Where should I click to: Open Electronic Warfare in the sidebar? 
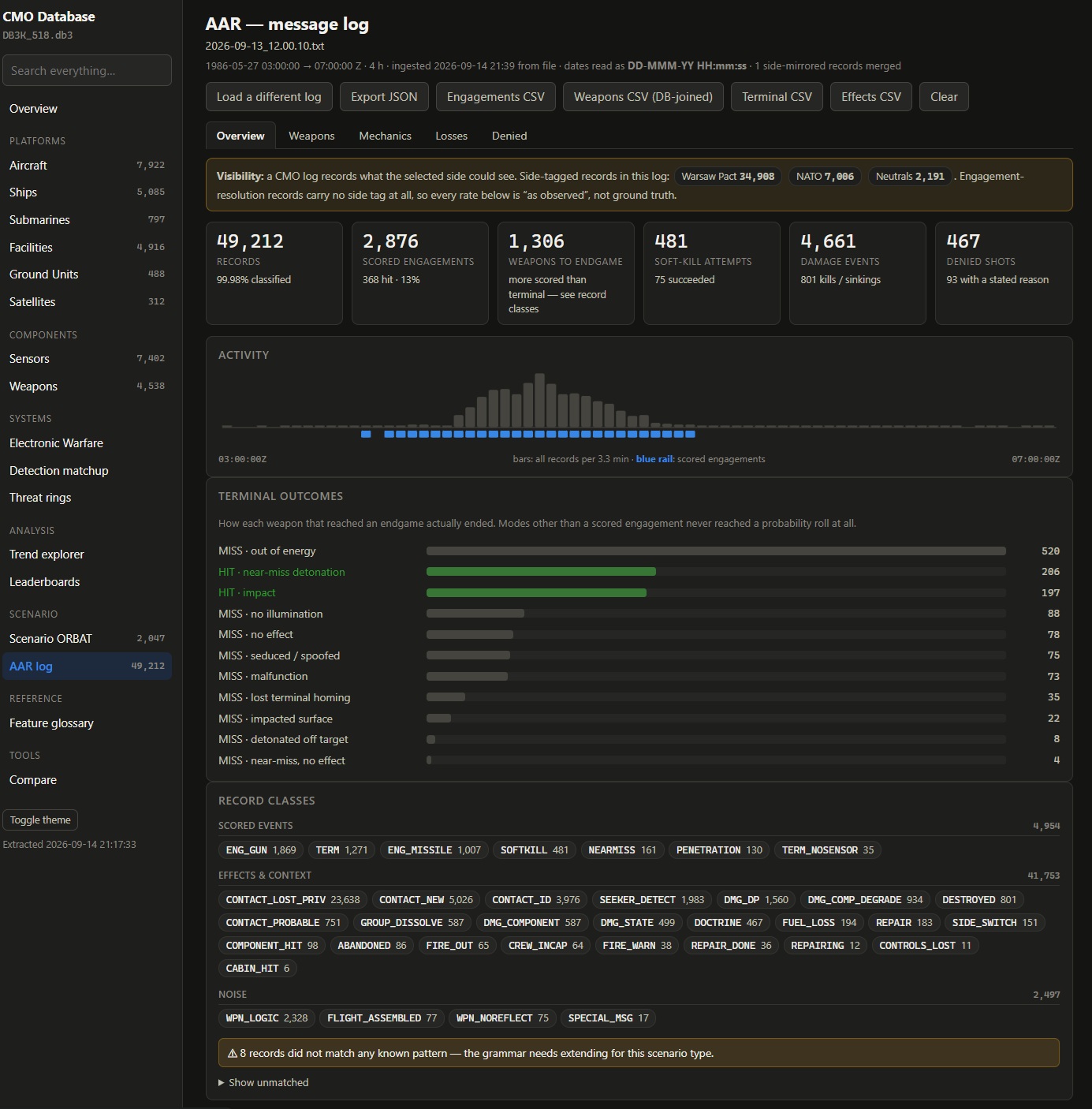click(x=87, y=443)
